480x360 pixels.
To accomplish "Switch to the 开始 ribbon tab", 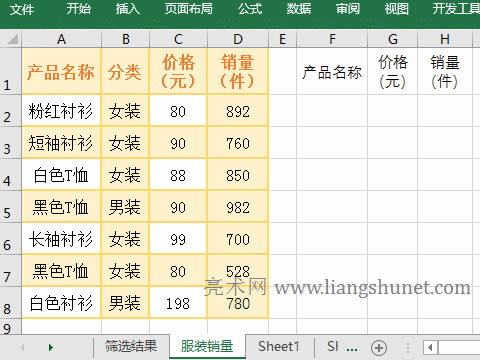I will pos(78,9).
